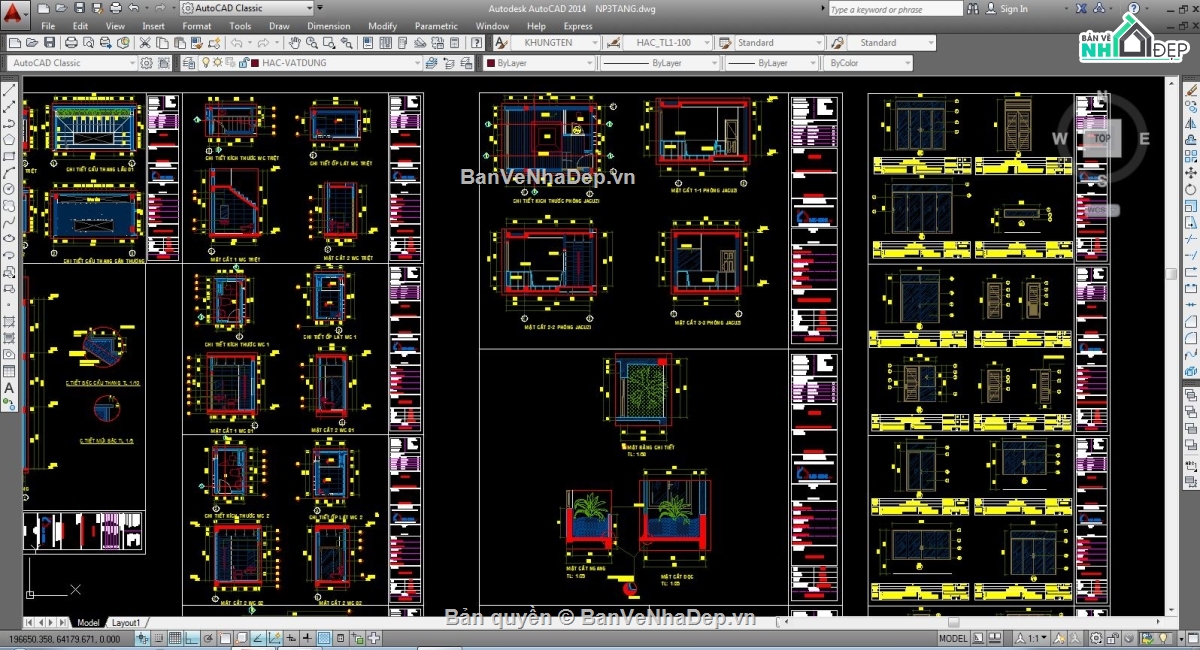Image resolution: width=1200 pixels, height=650 pixels.
Task: Click in keyword search field
Action: point(895,9)
